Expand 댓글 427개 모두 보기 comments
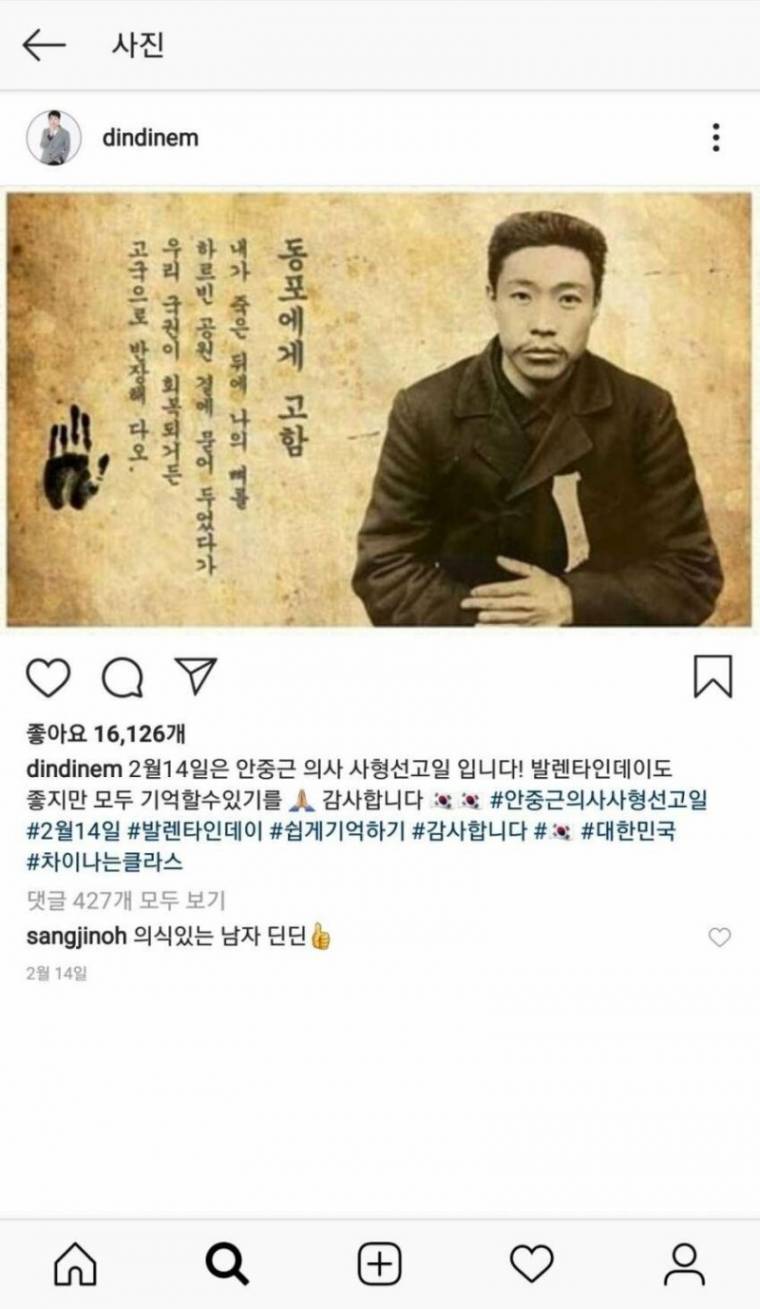This screenshot has height=1309, width=760. [x=126, y=899]
